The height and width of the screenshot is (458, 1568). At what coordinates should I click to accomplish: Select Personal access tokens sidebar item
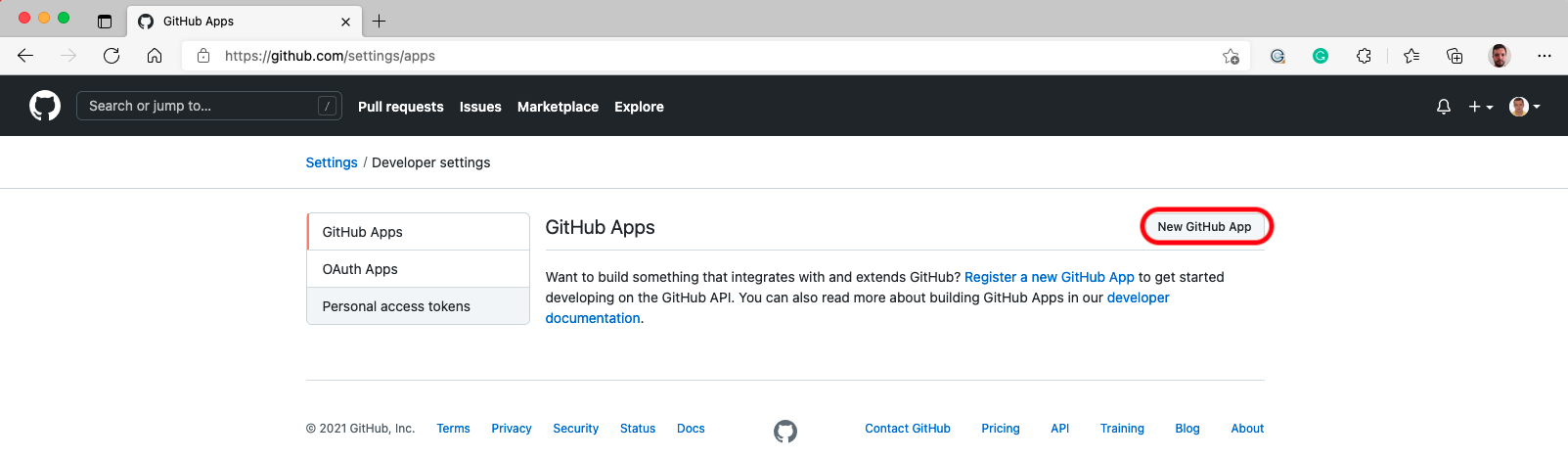(x=419, y=306)
